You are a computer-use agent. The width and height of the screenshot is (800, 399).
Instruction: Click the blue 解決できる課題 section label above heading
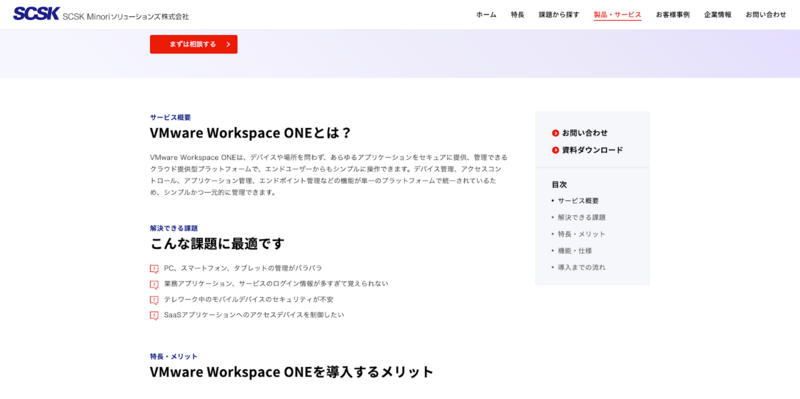click(174, 228)
